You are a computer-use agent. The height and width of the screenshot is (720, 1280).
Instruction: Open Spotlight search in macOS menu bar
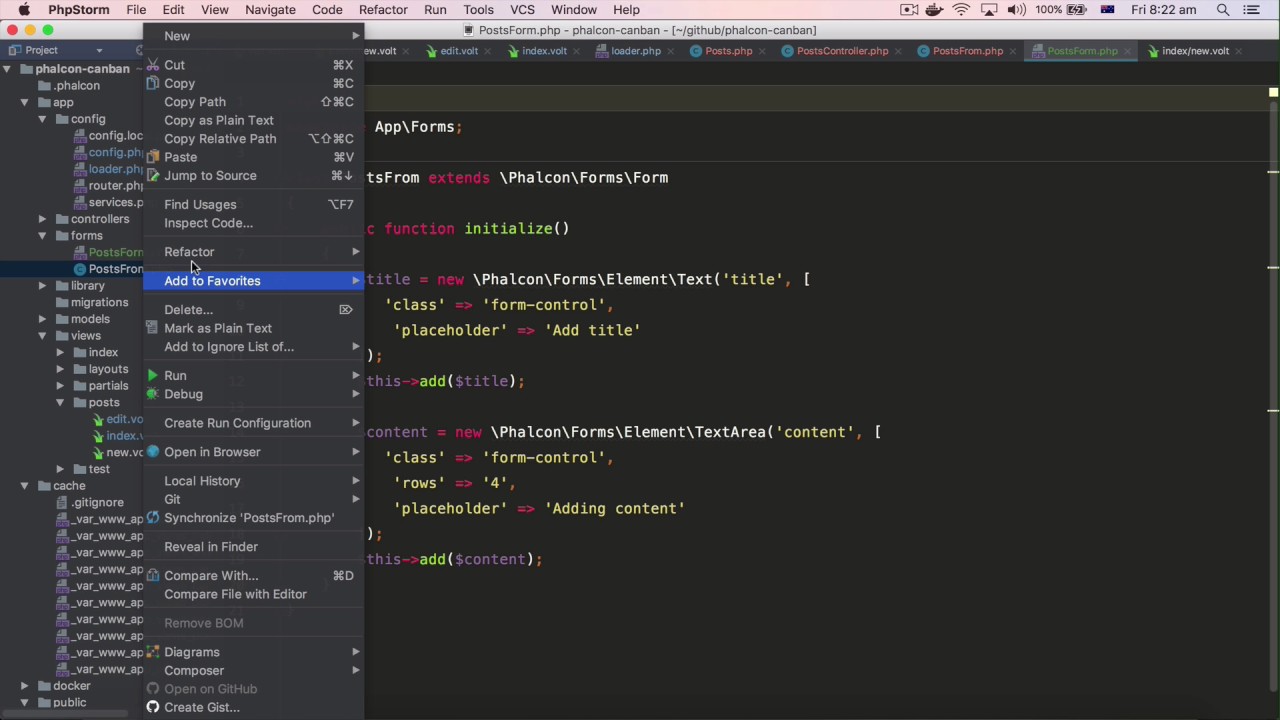click(x=1223, y=10)
